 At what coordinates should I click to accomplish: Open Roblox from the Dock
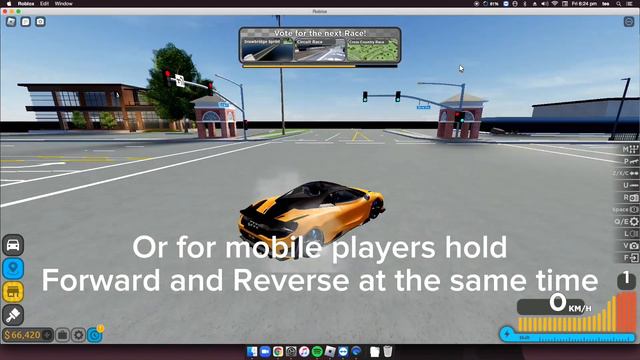click(x=330, y=351)
